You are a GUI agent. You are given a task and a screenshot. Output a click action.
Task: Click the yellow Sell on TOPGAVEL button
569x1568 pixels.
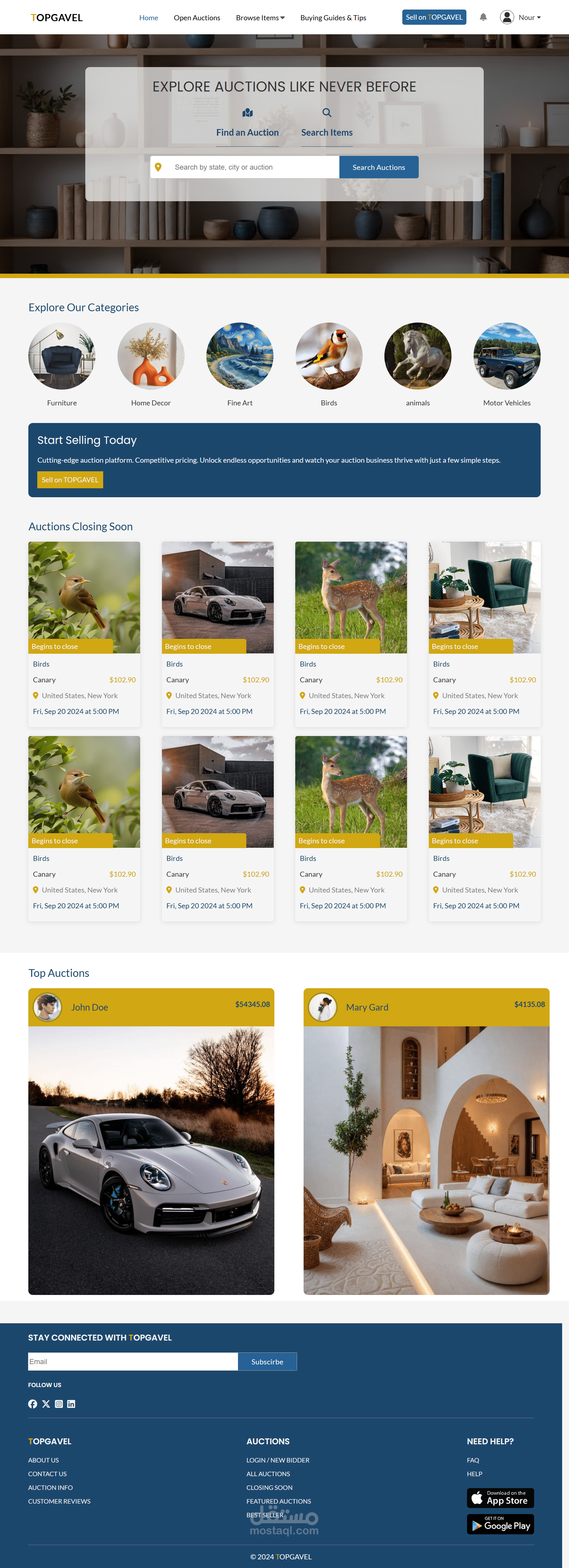coord(70,480)
